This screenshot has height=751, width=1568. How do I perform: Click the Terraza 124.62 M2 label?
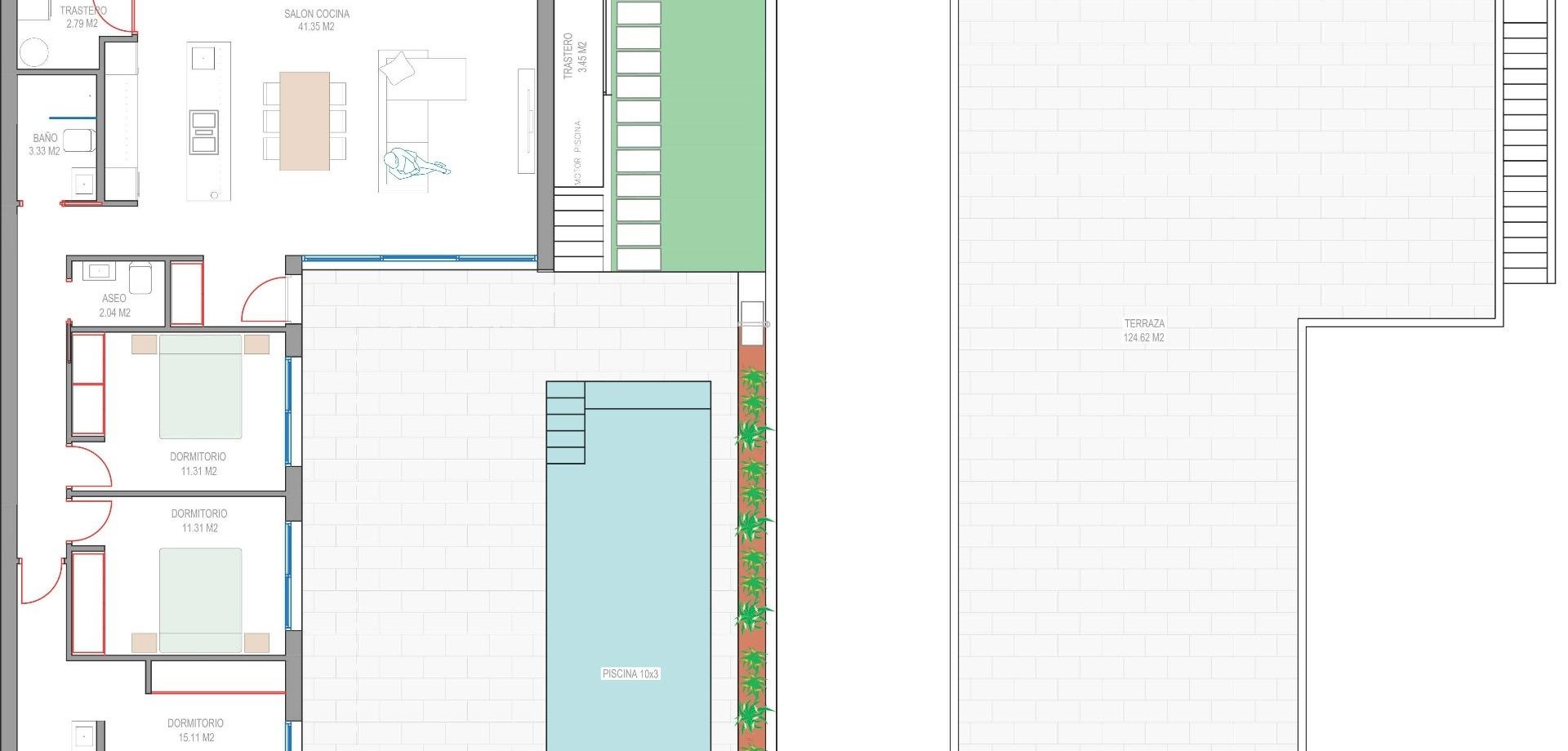[x=1143, y=331]
